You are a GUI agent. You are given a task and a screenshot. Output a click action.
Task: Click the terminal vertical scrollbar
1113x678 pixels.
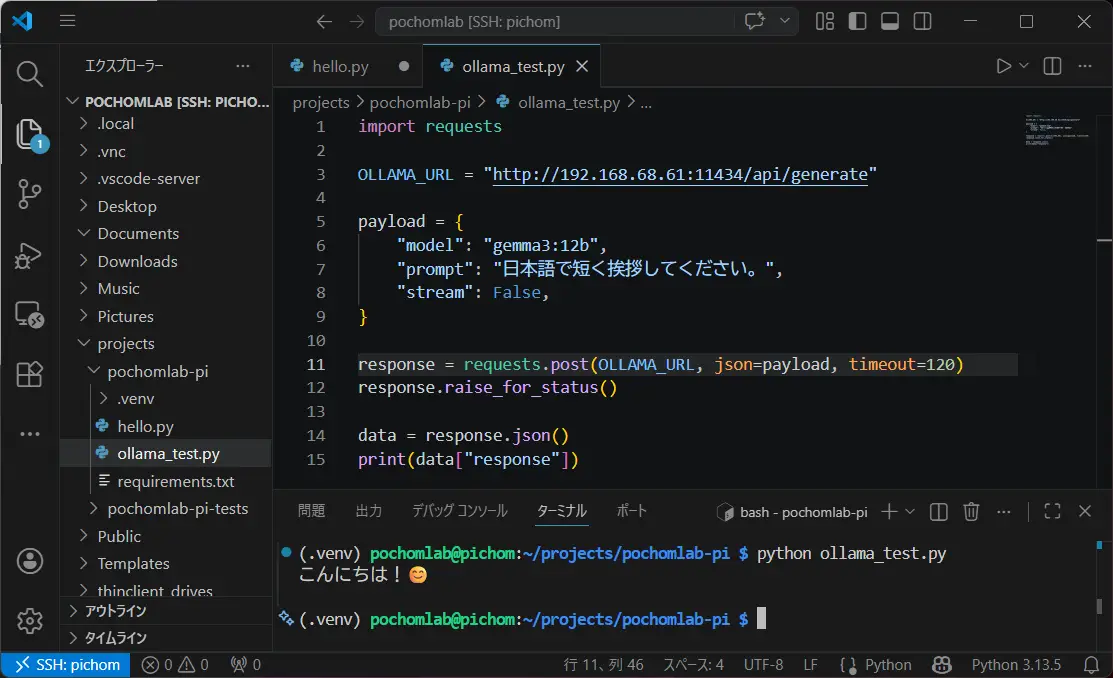pyautogui.click(x=1100, y=606)
